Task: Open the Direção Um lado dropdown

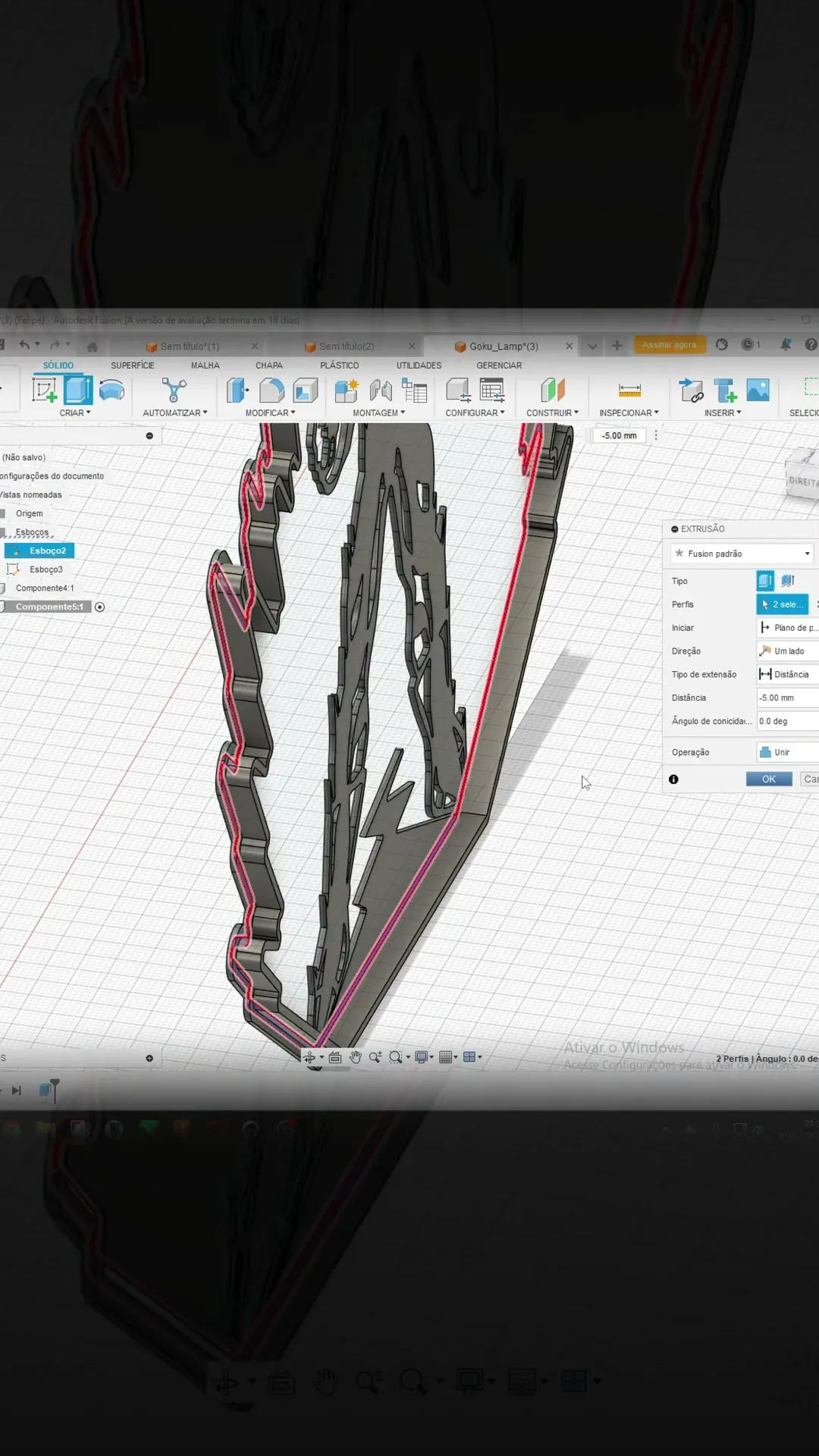Action: click(x=788, y=651)
